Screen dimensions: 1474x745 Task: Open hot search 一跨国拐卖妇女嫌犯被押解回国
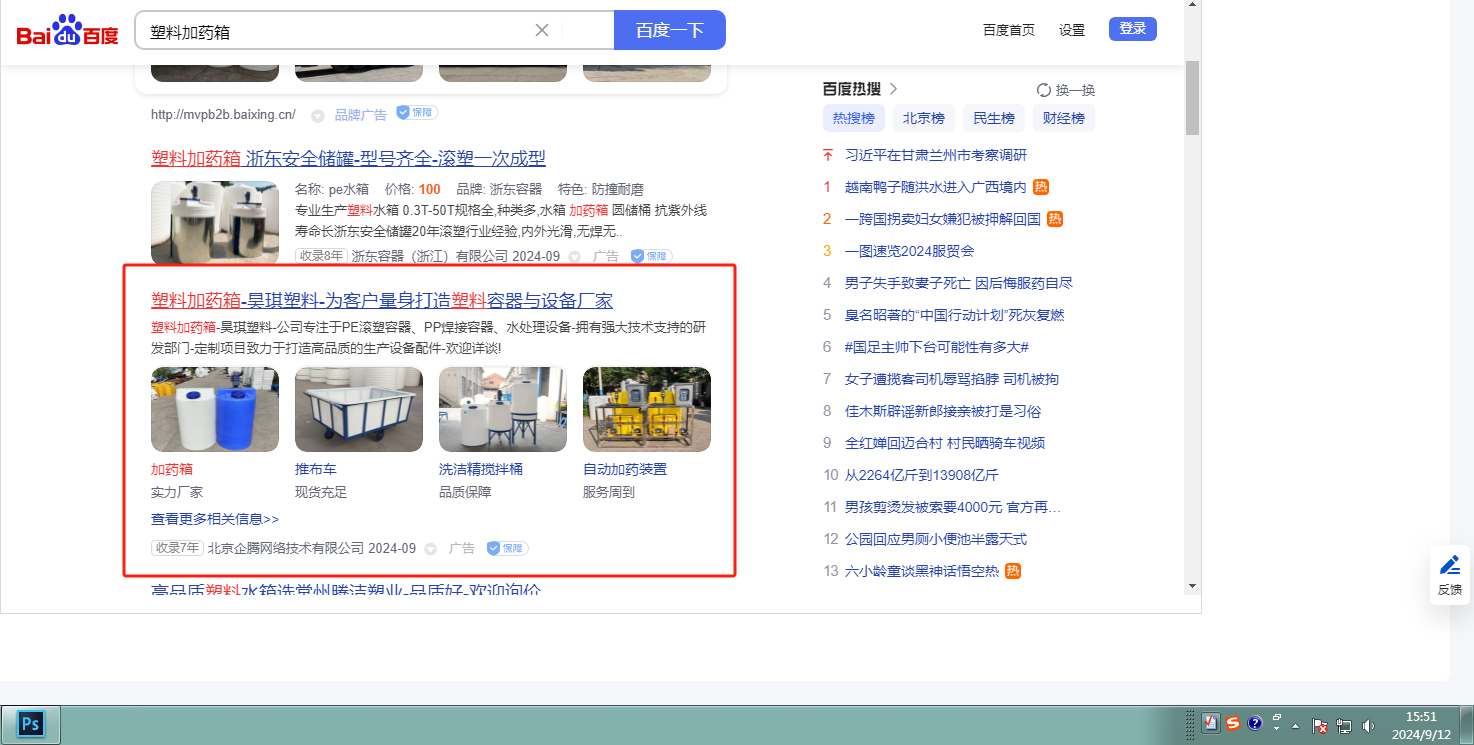[943, 219]
